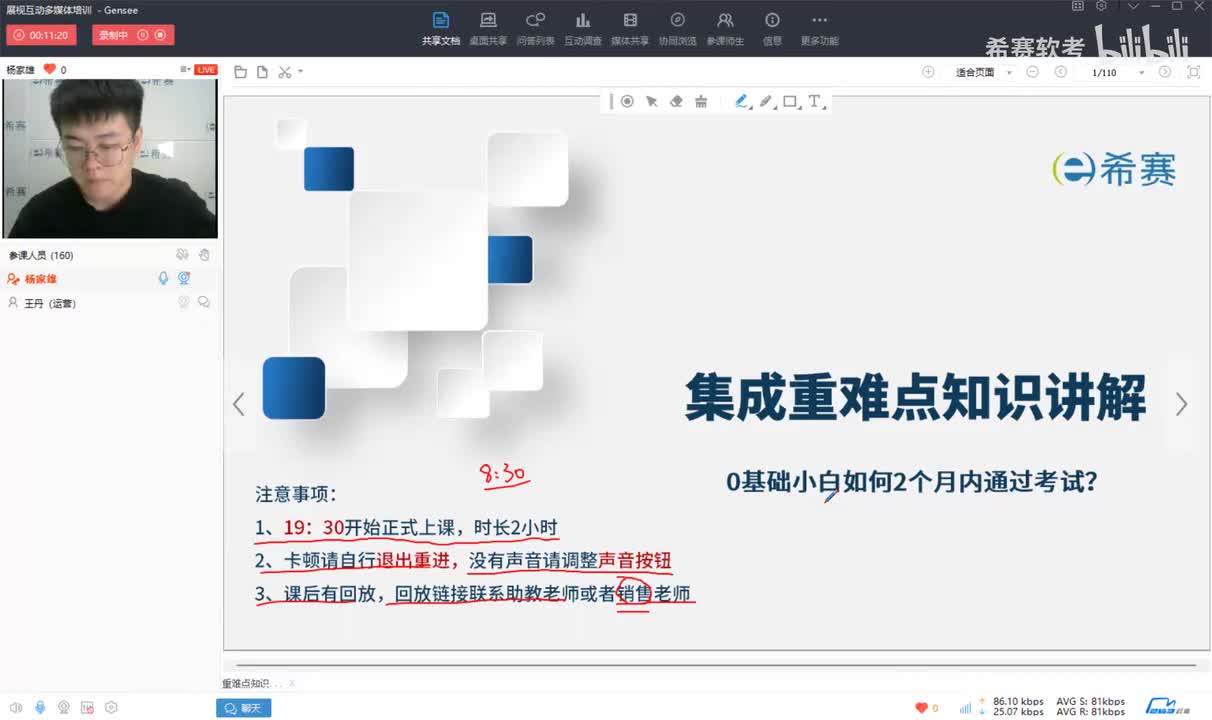Open the bottom settings gear

(x=111, y=707)
